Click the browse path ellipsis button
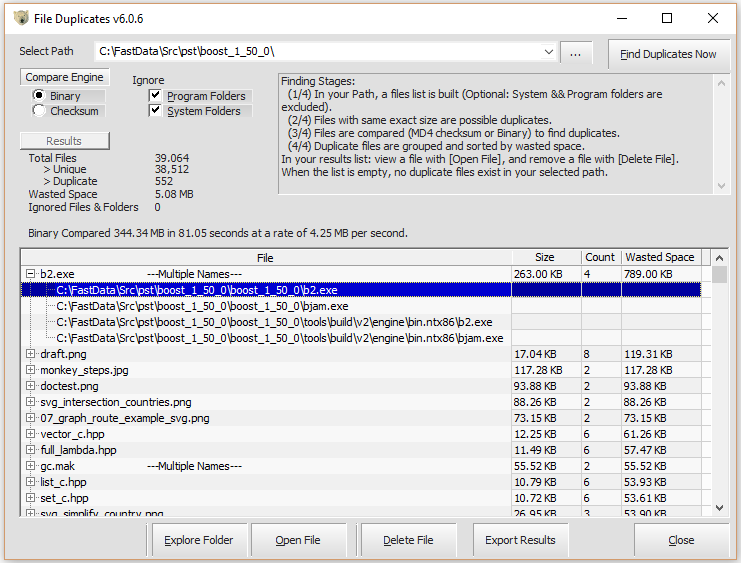This screenshot has width=741, height=563. [x=576, y=53]
